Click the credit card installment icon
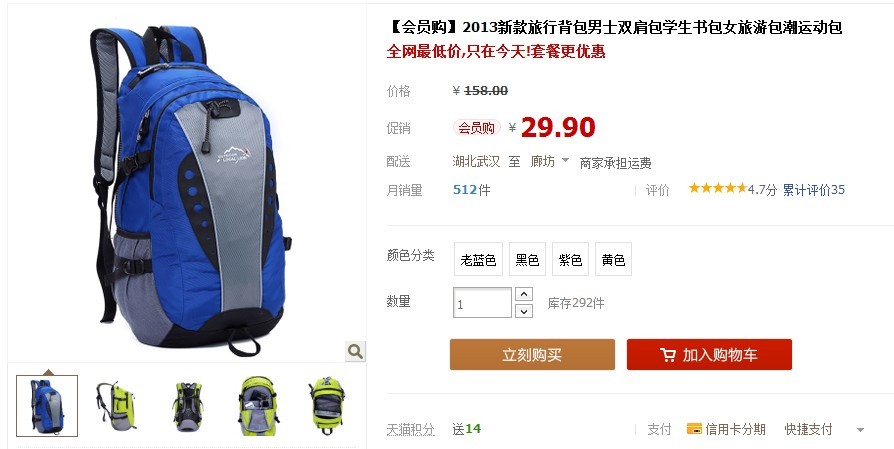This screenshot has width=894, height=449. pos(694,429)
